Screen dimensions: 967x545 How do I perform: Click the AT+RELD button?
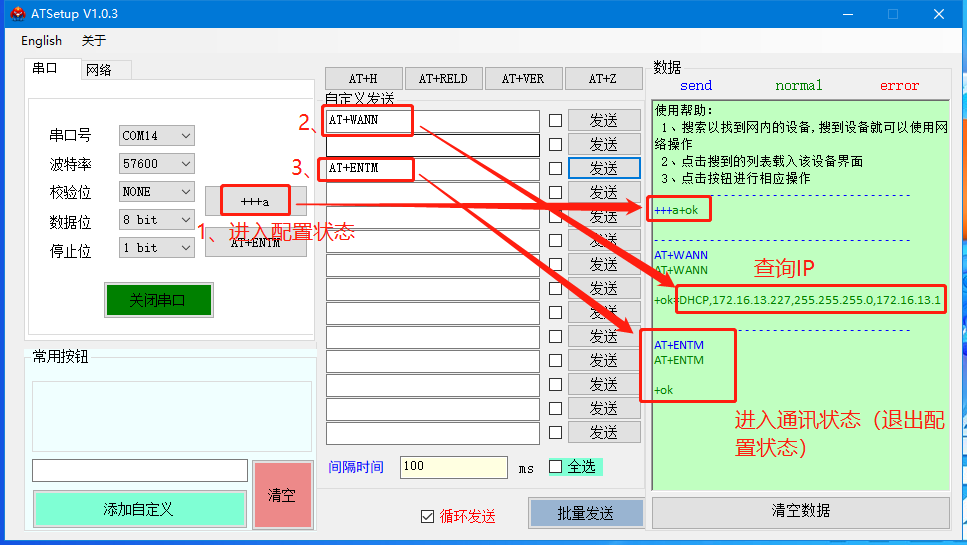(x=443, y=79)
